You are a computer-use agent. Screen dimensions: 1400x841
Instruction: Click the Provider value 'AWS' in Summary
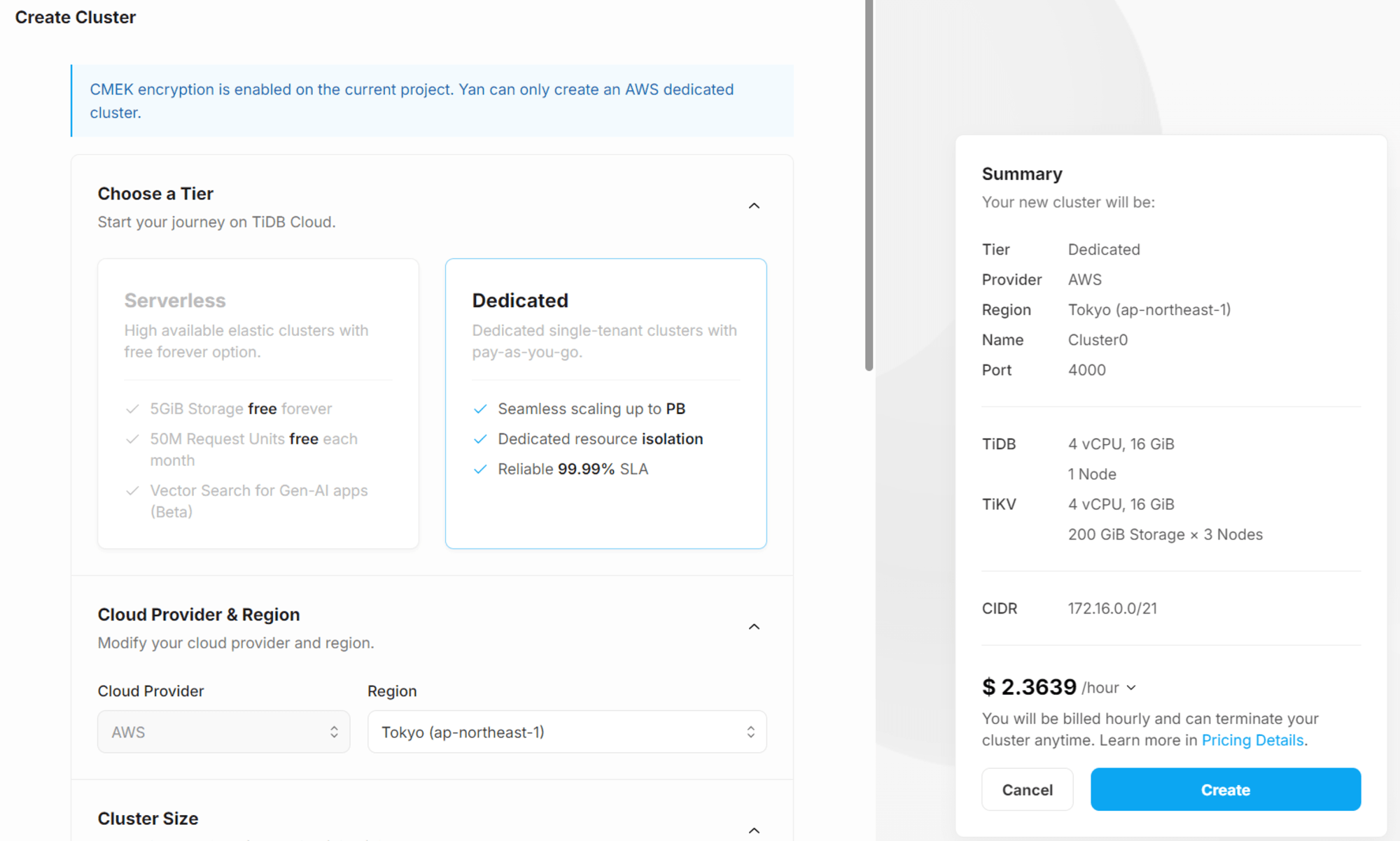coord(1085,280)
